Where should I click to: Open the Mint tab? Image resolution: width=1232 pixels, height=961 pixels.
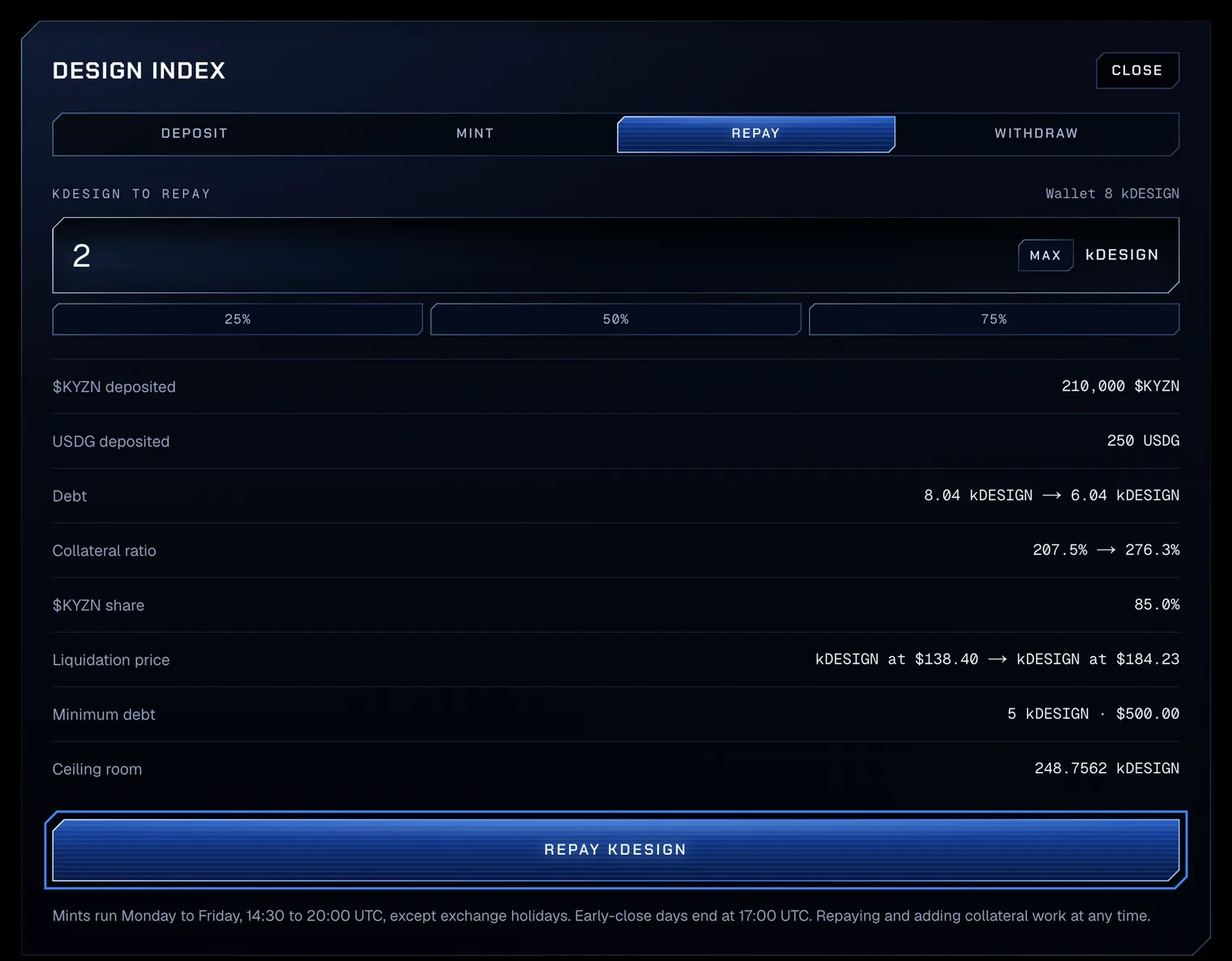[x=475, y=134]
